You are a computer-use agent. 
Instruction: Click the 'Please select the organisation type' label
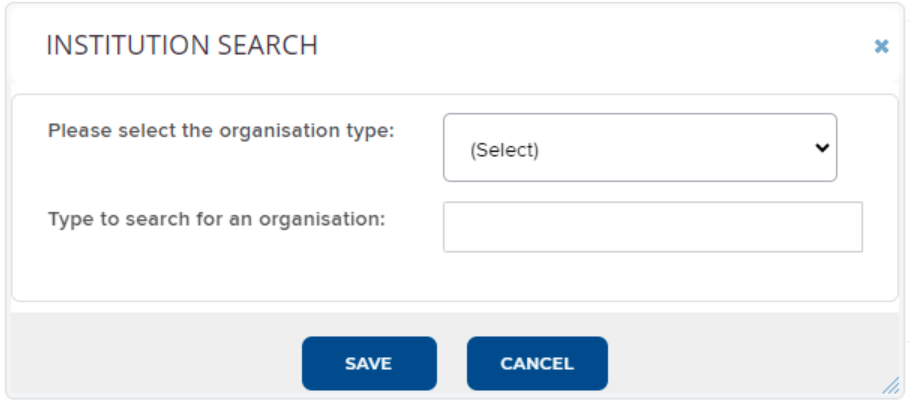(x=222, y=131)
